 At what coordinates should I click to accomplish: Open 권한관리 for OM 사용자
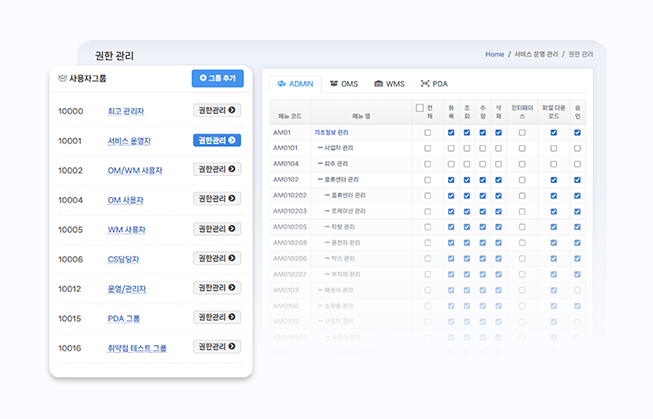pos(217,199)
